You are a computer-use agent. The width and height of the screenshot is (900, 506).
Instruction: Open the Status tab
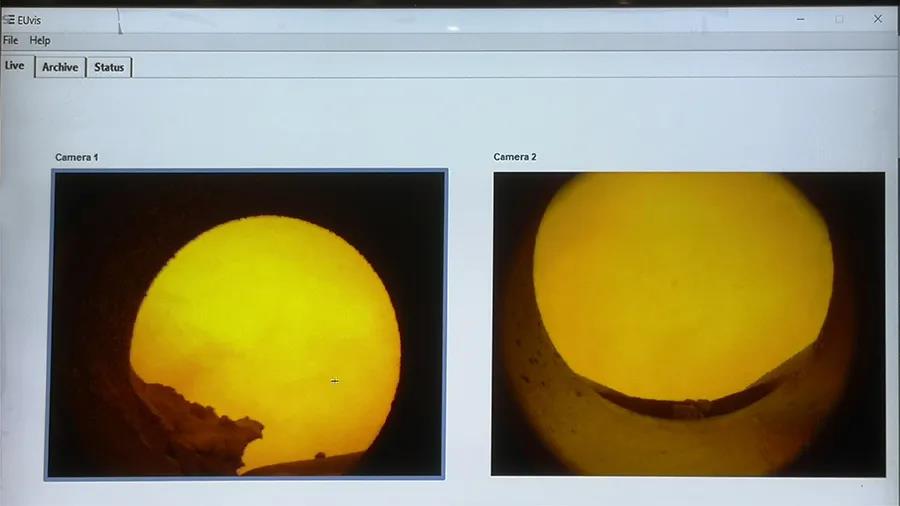click(109, 67)
